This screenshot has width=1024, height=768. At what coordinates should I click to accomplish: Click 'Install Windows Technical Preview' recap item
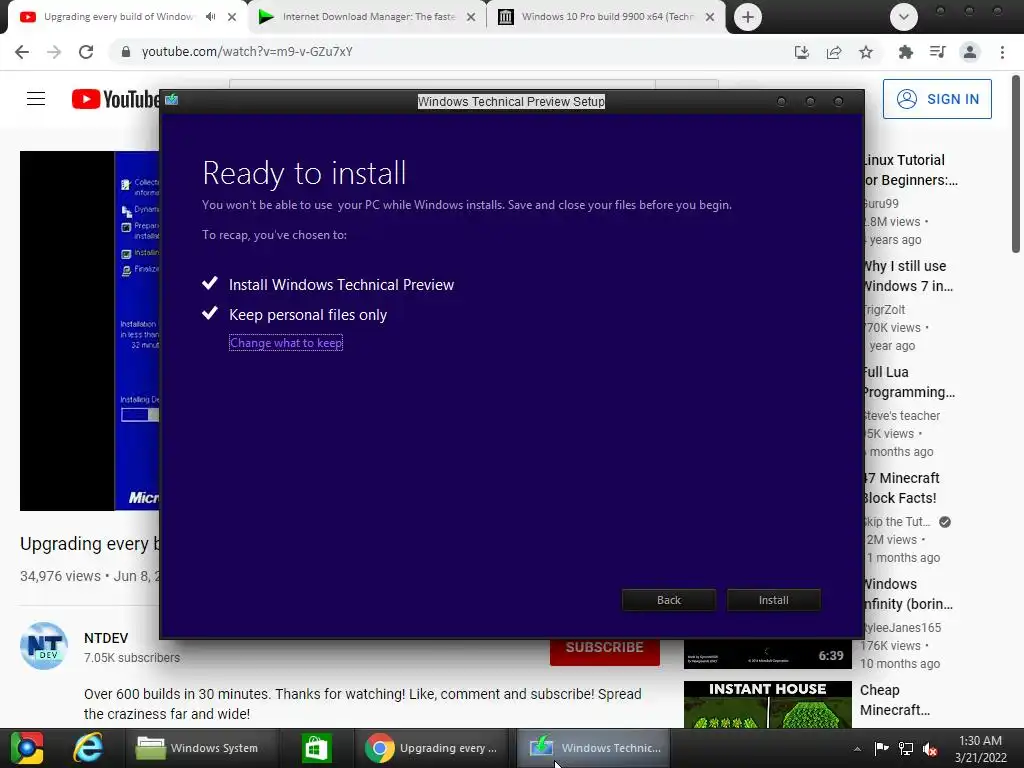[341, 285]
